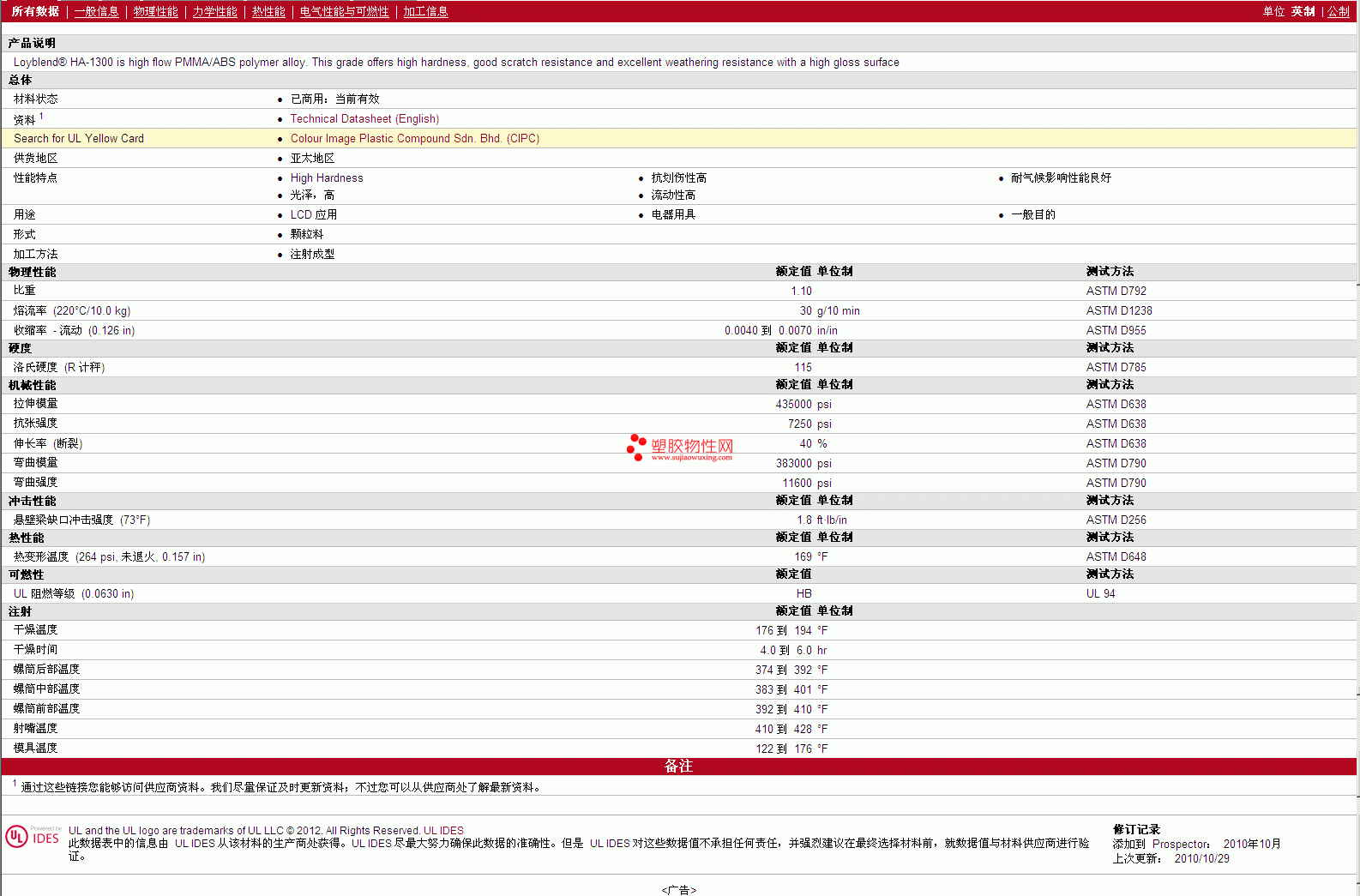Select the ASTM D792 test method text
The image size is (1360, 896).
[x=1116, y=291]
